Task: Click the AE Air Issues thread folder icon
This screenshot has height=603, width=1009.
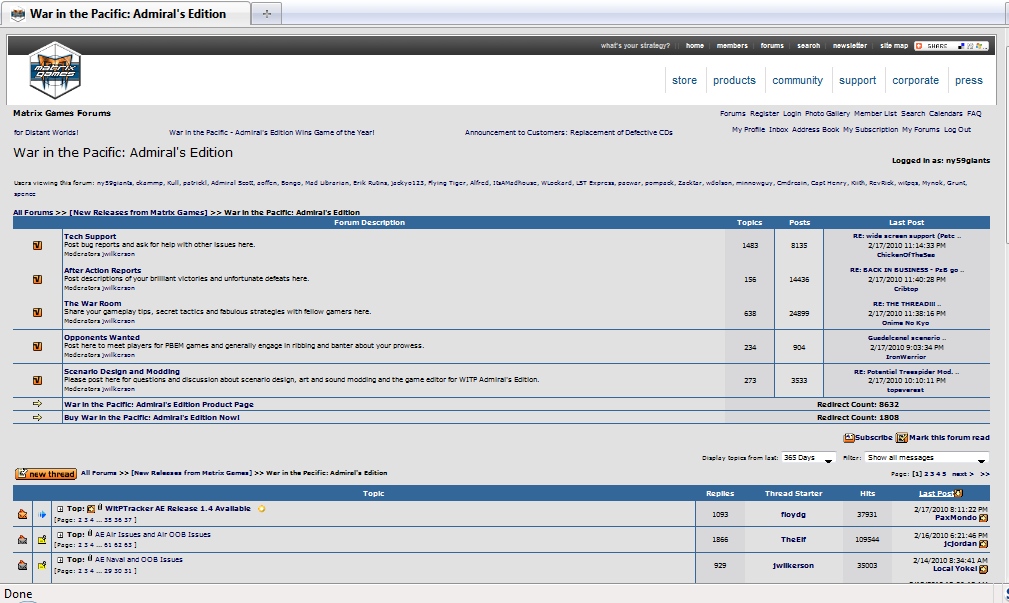Action: 23,539
